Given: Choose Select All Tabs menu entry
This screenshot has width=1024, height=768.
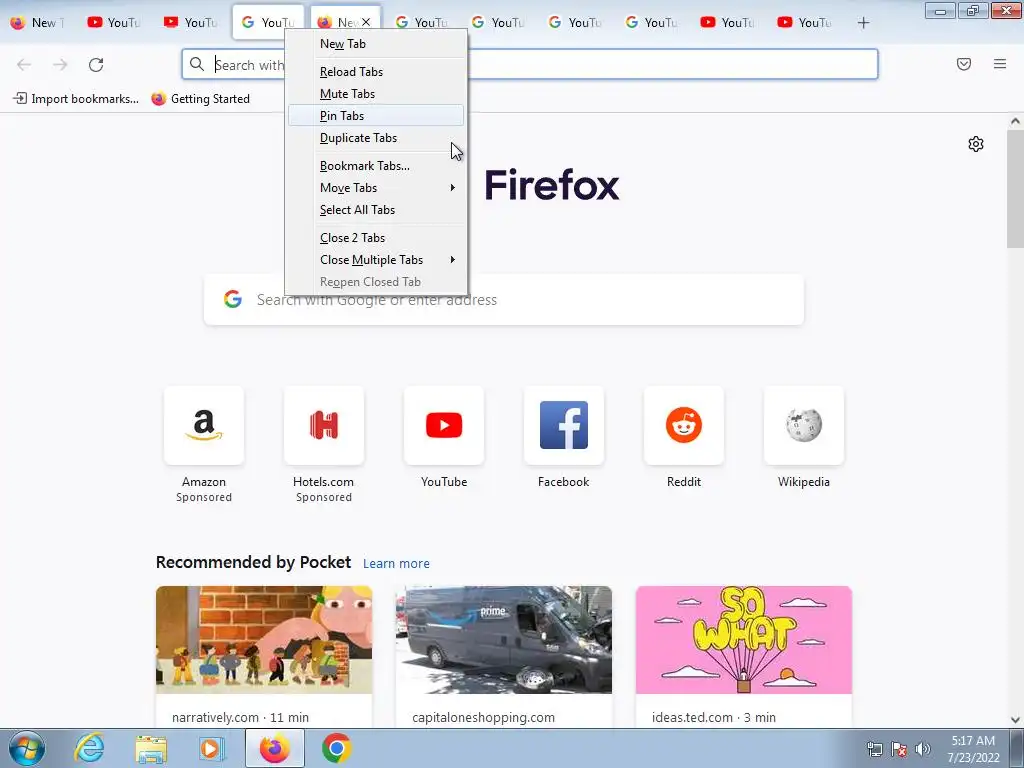Looking at the screenshot, I should pos(376,210).
